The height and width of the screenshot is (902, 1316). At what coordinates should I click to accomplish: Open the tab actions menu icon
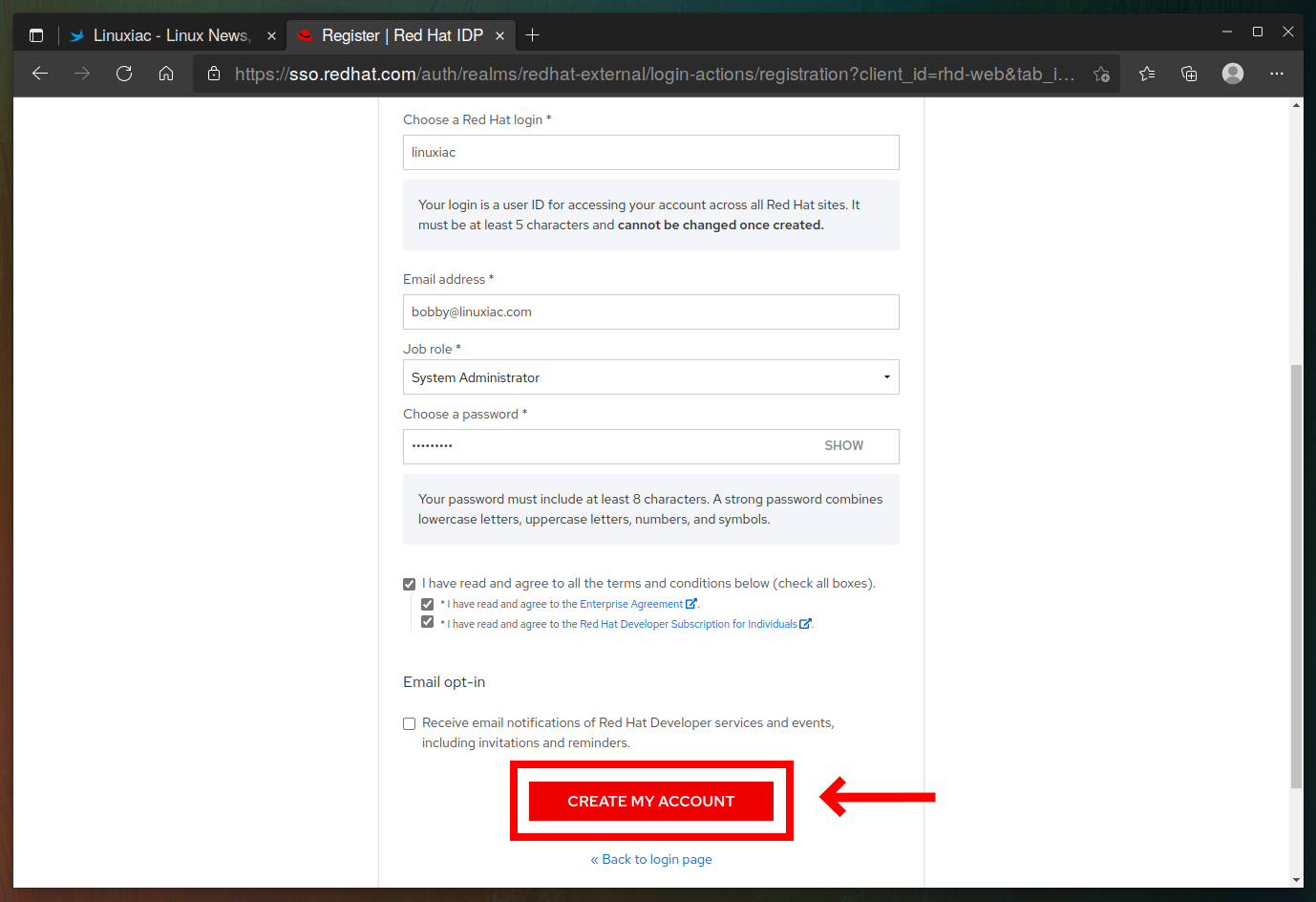(x=36, y=35)
